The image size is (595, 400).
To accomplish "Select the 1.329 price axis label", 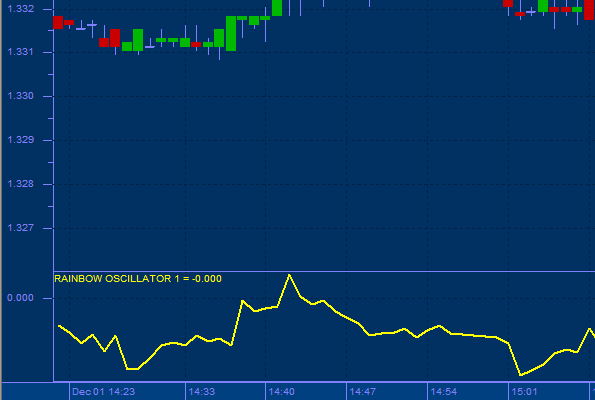I will coord(20,140).
